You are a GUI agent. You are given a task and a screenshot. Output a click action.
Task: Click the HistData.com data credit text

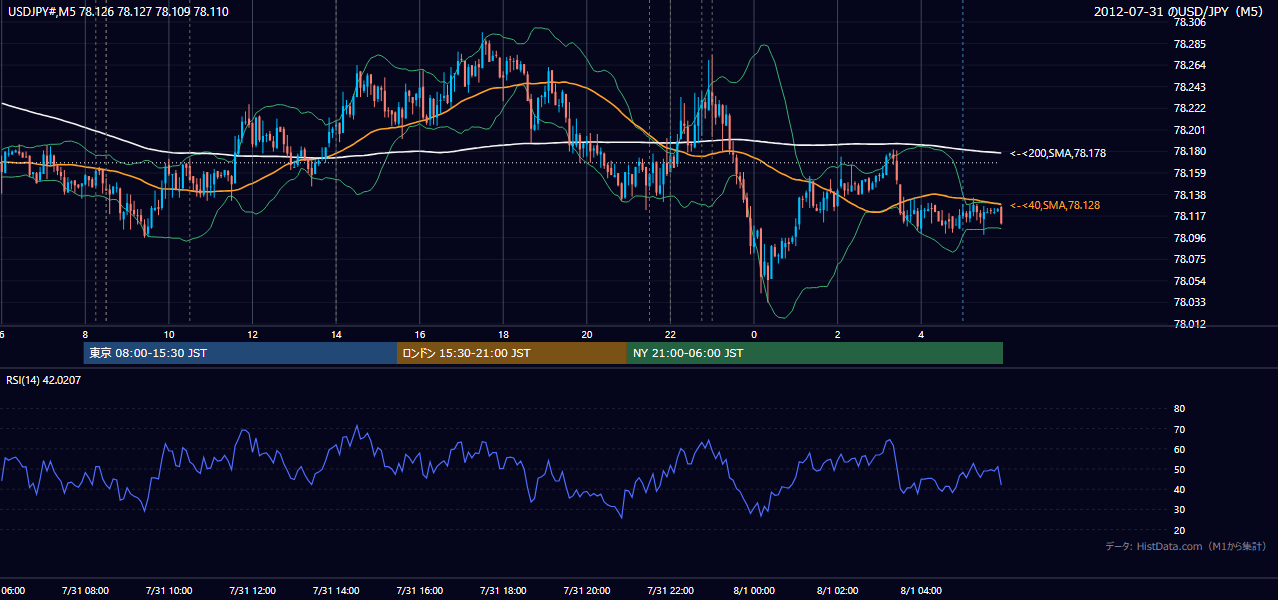tap(1186, 546)
